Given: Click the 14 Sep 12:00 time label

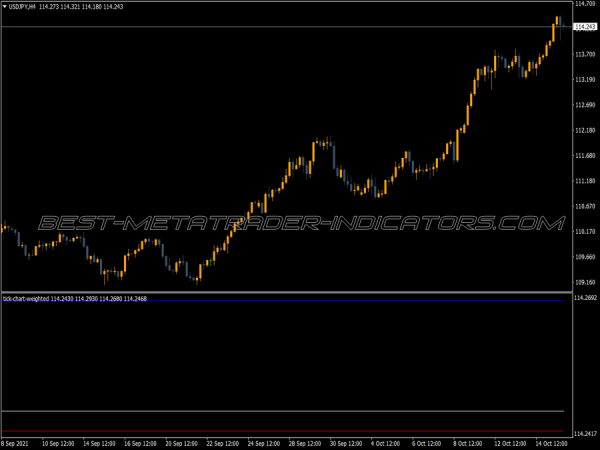Looking at the screenshot, I should [x=99, y=444].
